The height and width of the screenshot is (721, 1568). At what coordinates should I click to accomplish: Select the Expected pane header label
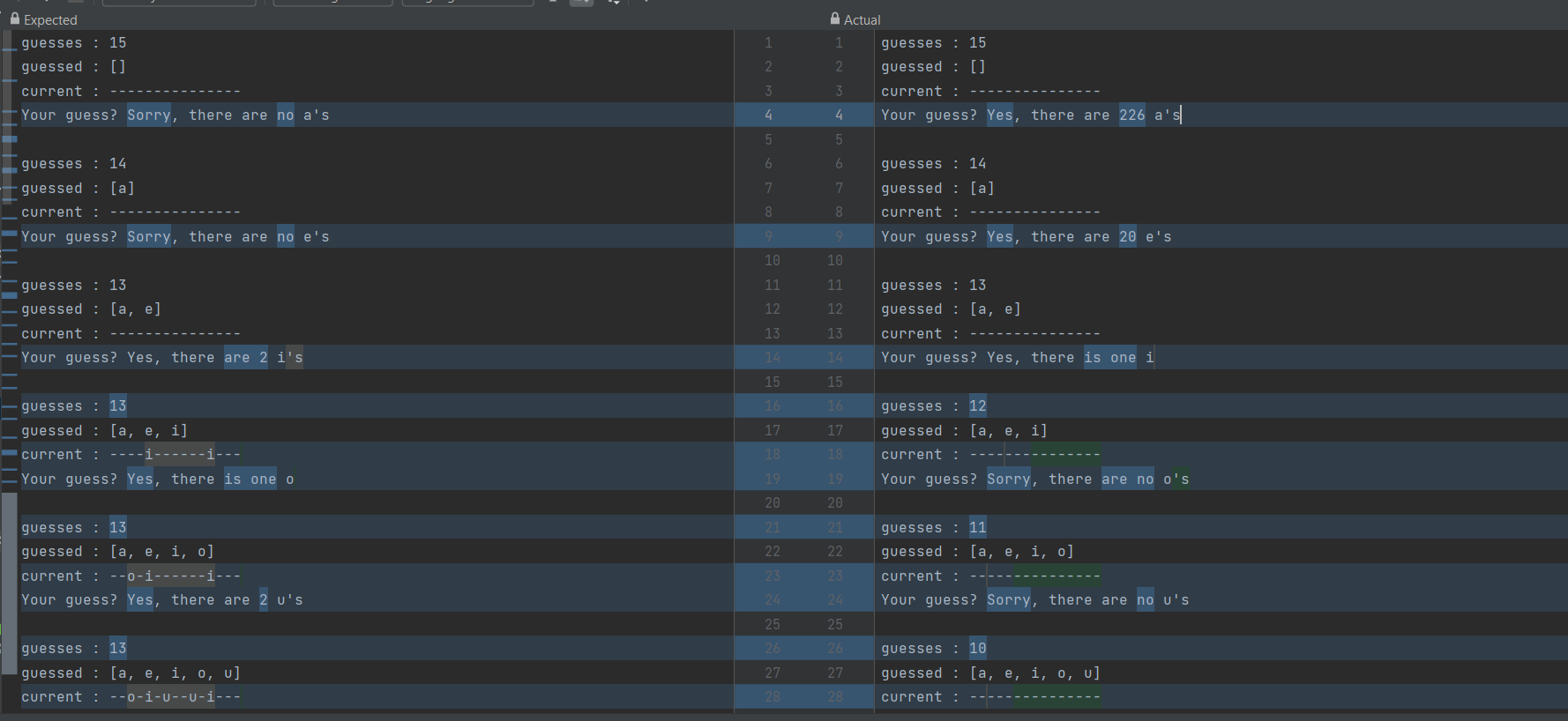click(50, 19)
